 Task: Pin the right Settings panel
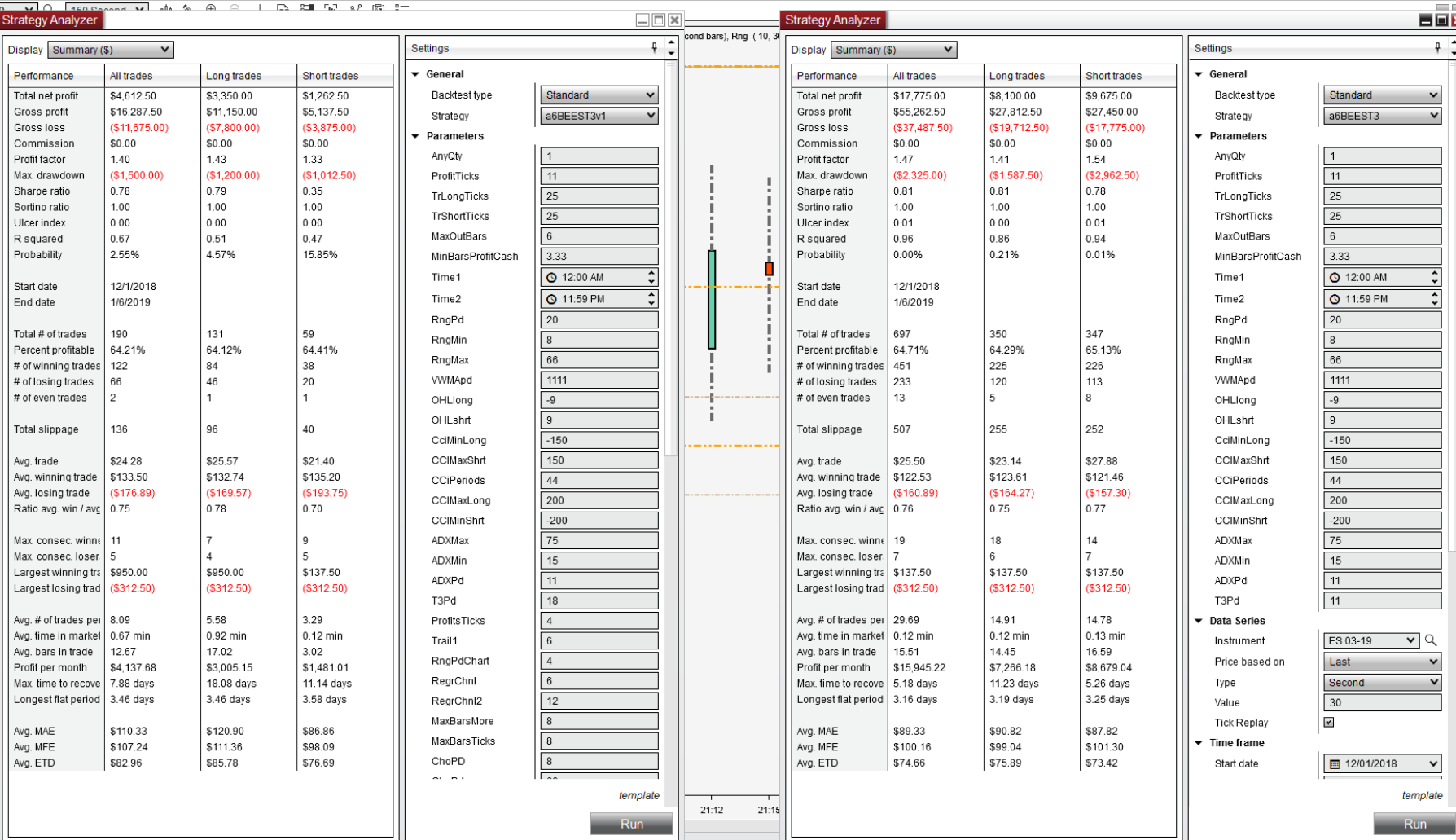click(1437, 48)
